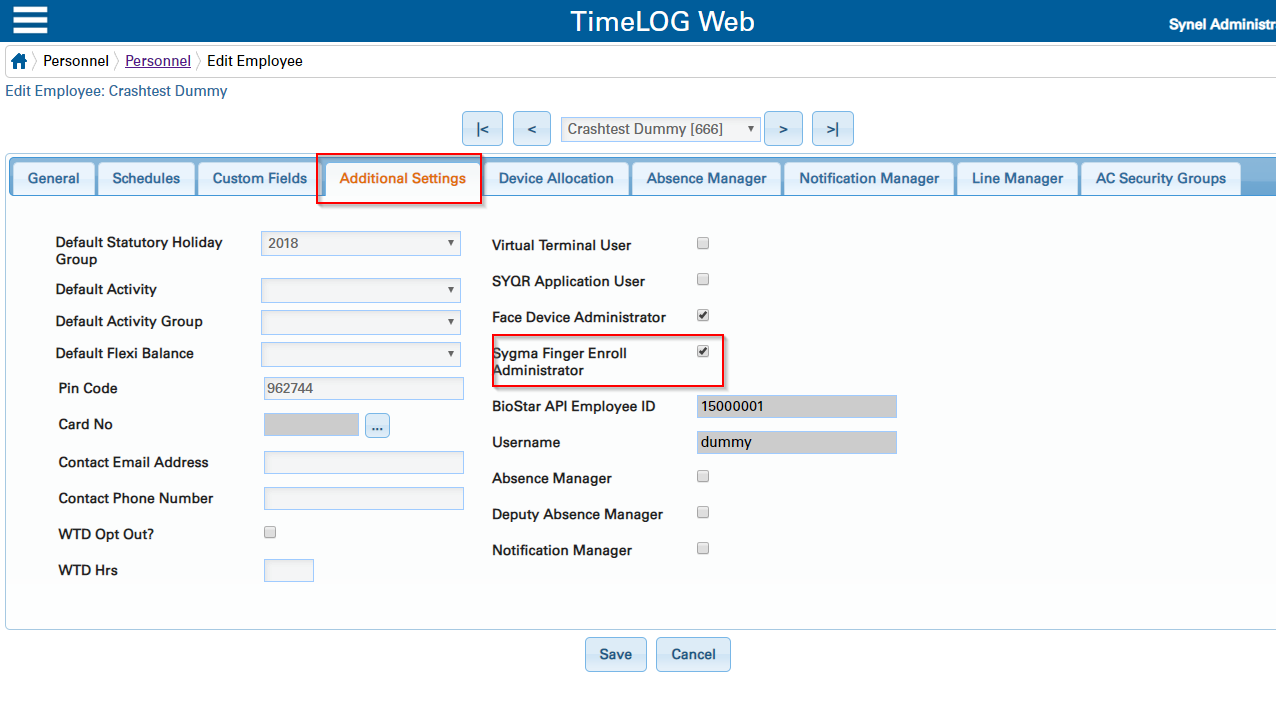The width and height of the screenshot is (1276, 719).
Task: Tick the Deputy Absence Manager checkbox
Action: coord(703,512)
